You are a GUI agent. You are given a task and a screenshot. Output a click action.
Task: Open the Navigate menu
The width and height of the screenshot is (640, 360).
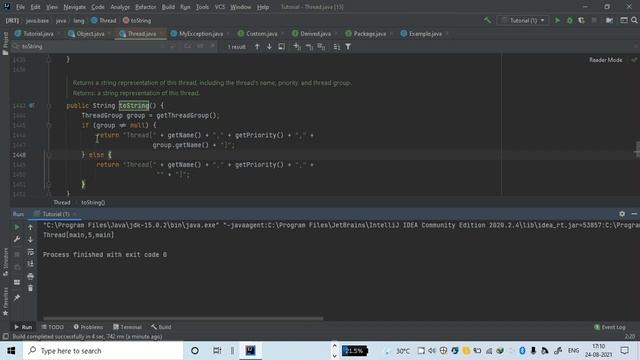(75, 7)
